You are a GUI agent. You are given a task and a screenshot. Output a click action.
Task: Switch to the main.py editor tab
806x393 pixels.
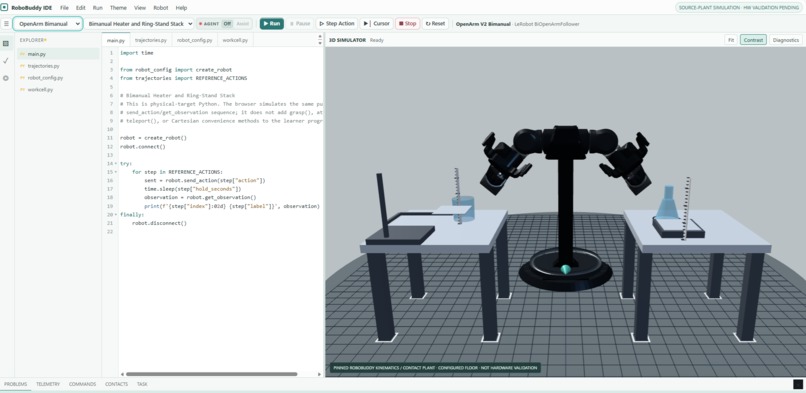pos(116,40)
